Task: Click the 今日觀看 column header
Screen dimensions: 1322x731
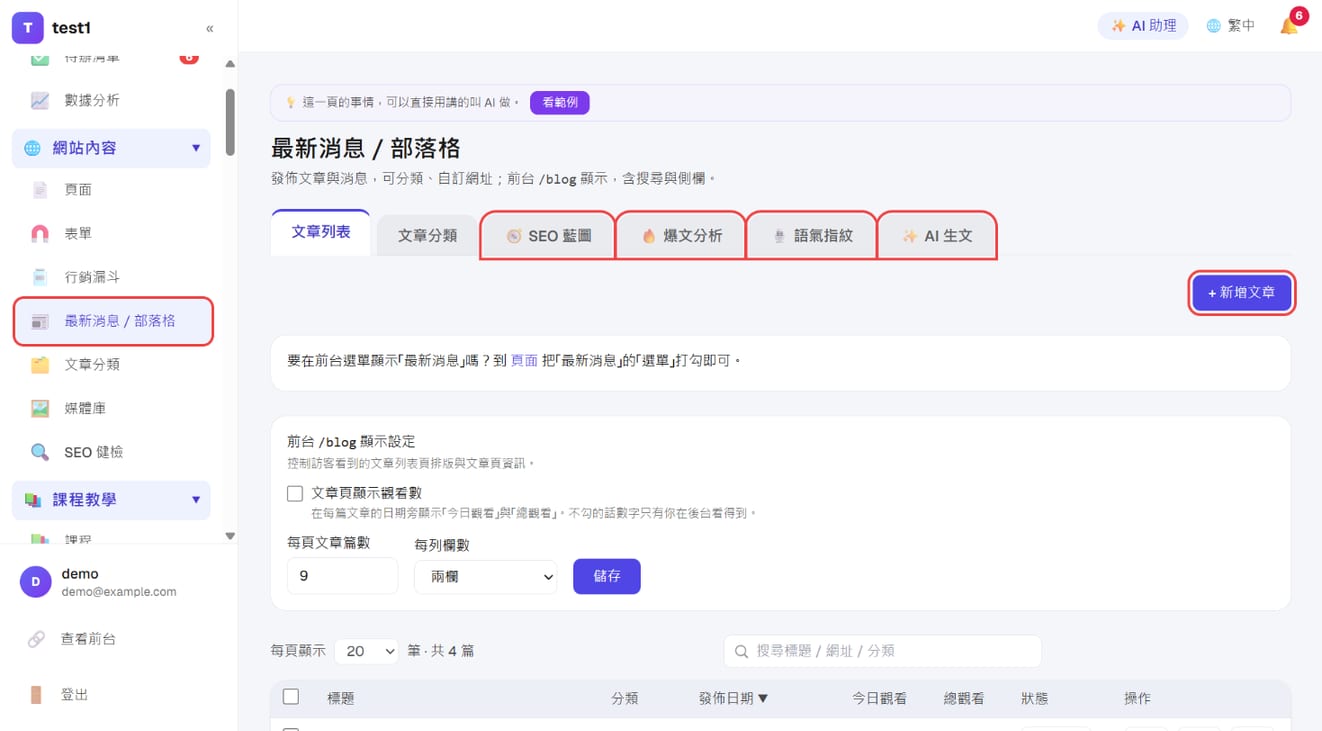Action: point(879,698)
